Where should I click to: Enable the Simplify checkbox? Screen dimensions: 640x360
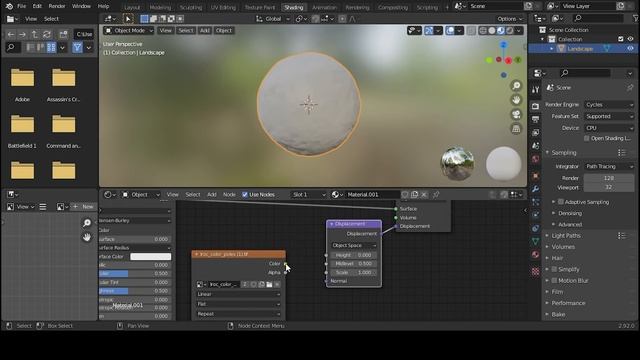pos(554,269)
